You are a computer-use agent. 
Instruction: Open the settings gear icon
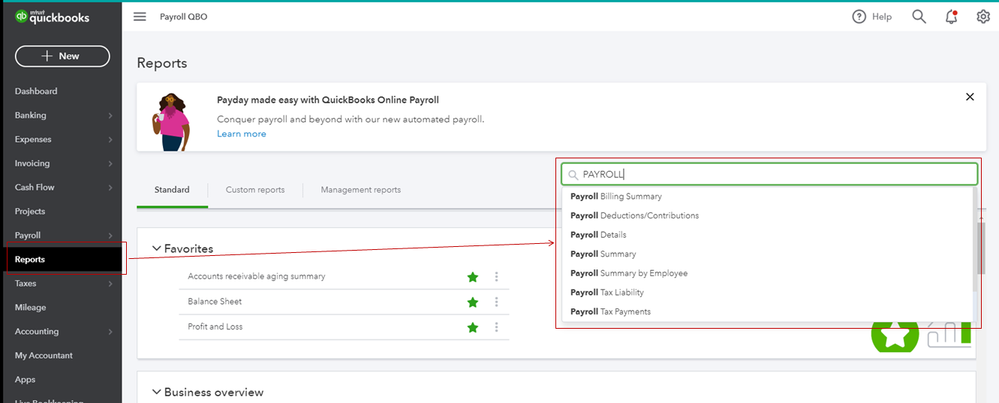click(x=983, y=17)
